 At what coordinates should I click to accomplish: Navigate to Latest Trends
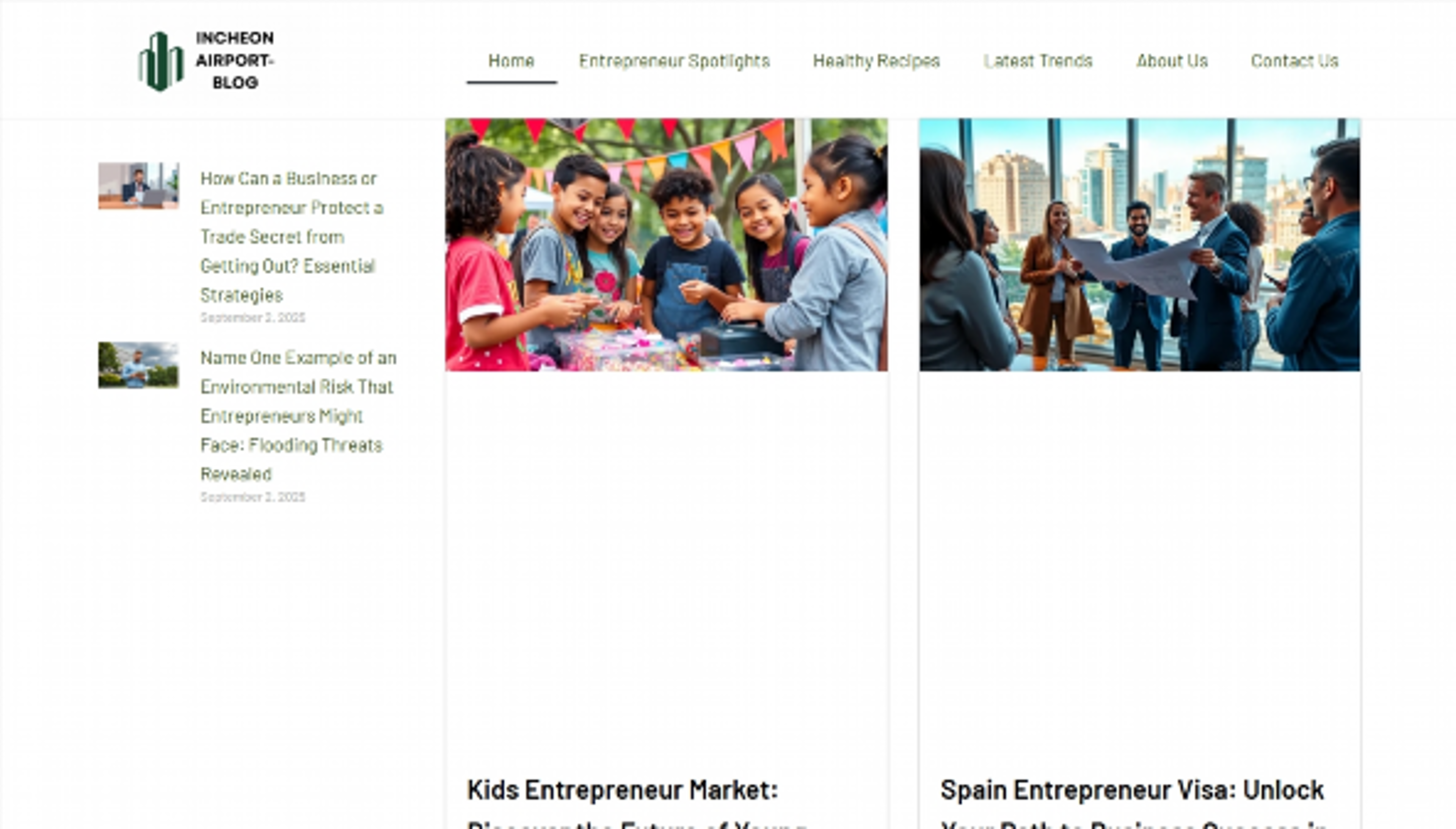[1038, 61]
